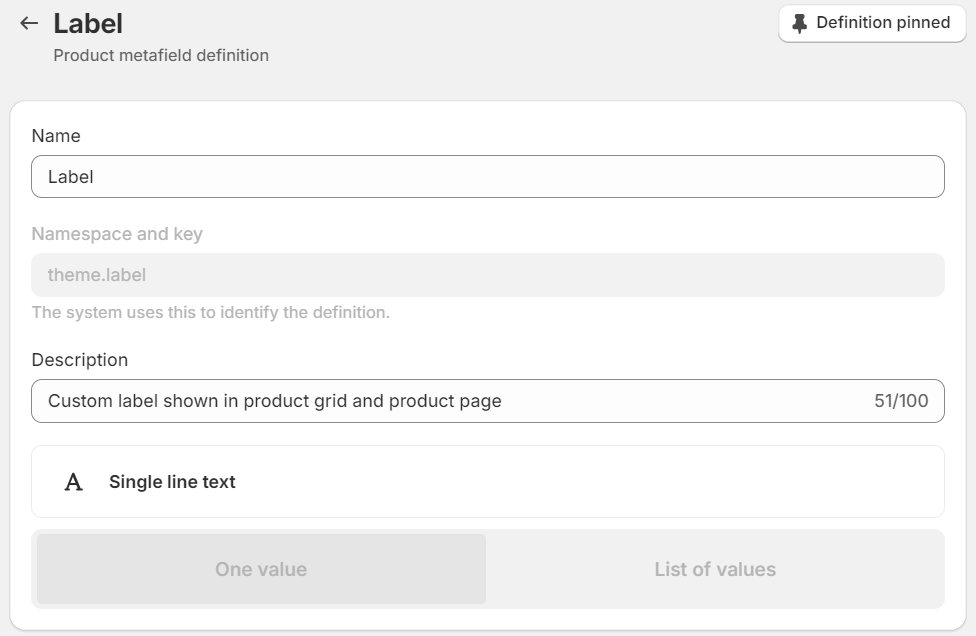Click the 'A' Single line text icon
Image resolution: width=976 pixels, height=636 pixels.
(x=73, y=482)
